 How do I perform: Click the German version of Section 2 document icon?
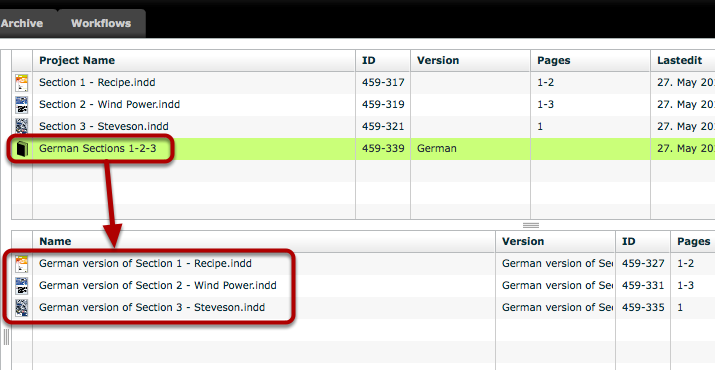(21, 286)
